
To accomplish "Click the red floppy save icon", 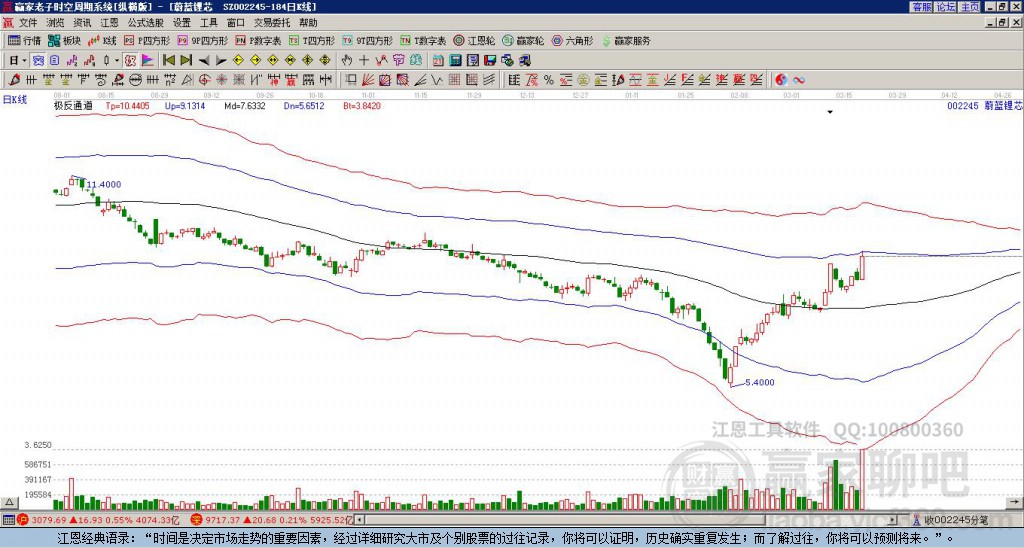I will [490, 61].
